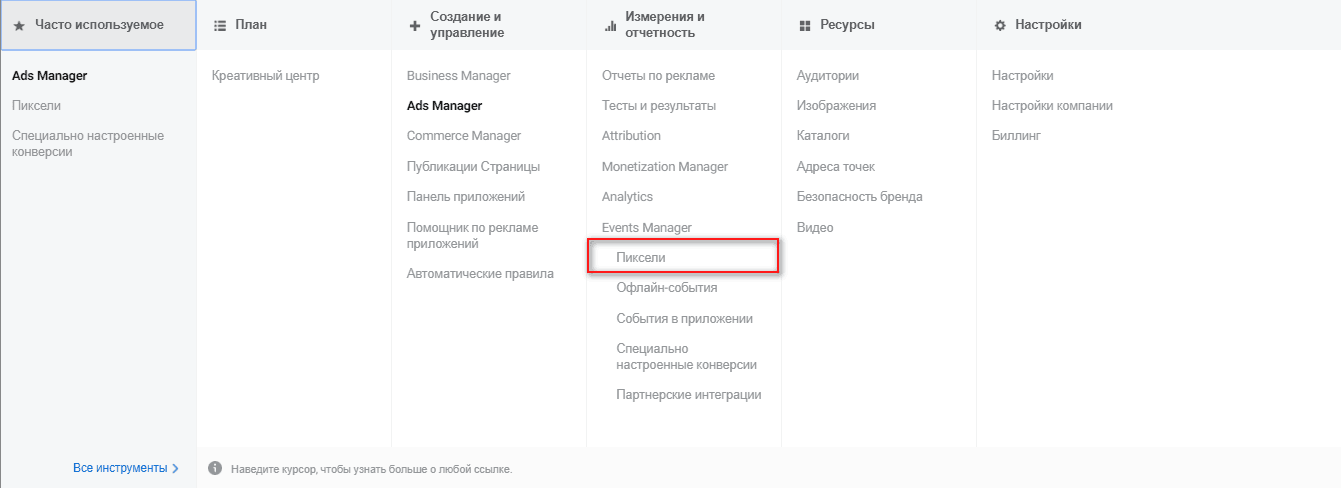Click the grid icon next to Ресурсы
The height and width of the screenshot is (488, 1341).
tap(805, 25)
